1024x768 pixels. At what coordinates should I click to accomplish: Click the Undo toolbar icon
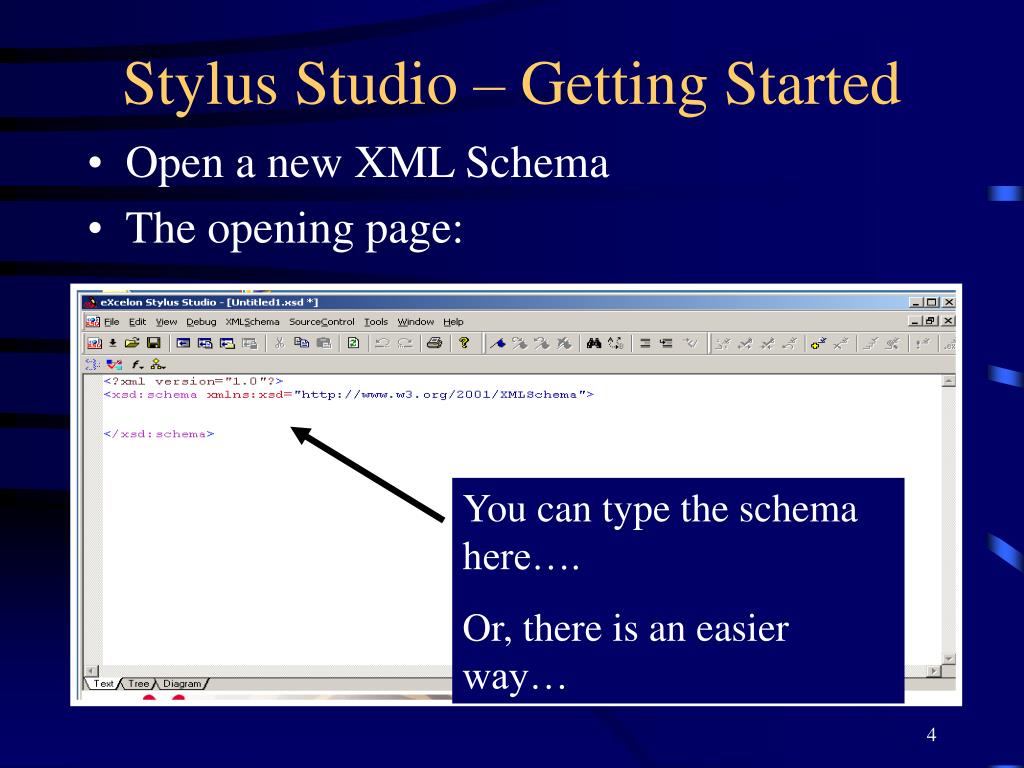click(383, 343)
